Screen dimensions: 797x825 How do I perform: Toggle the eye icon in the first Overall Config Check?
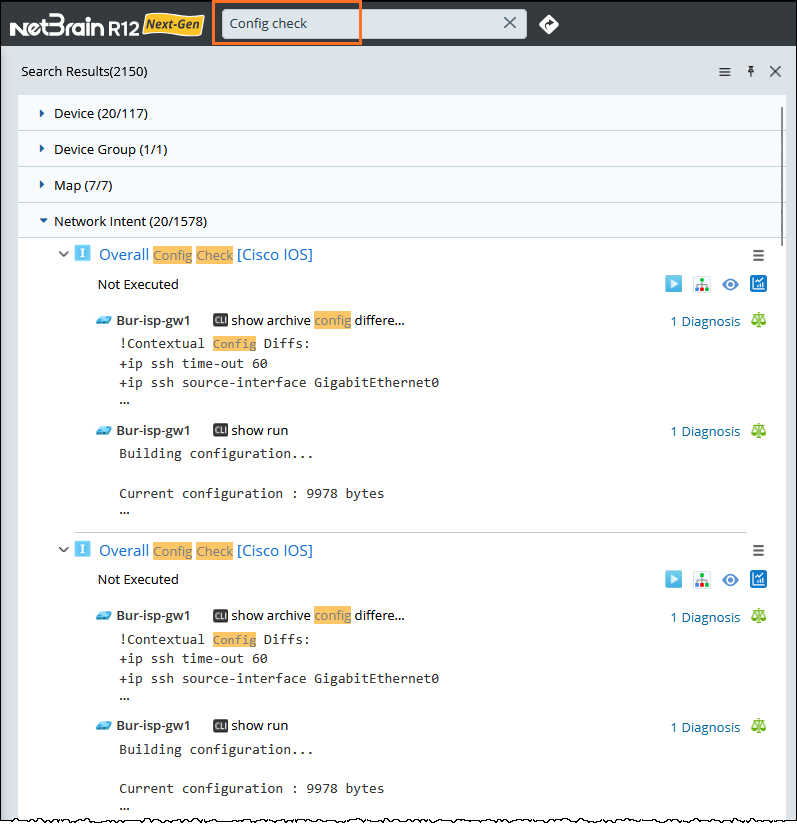[730, 284]
